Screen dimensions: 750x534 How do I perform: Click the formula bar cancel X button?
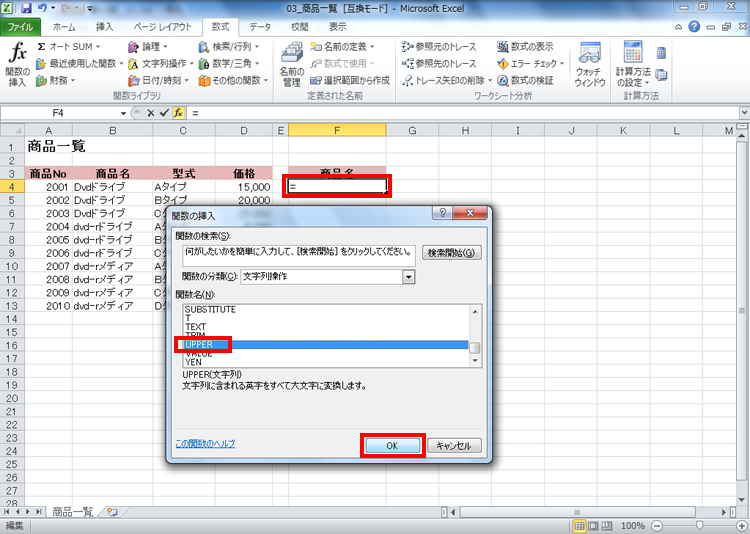(151, 113)
